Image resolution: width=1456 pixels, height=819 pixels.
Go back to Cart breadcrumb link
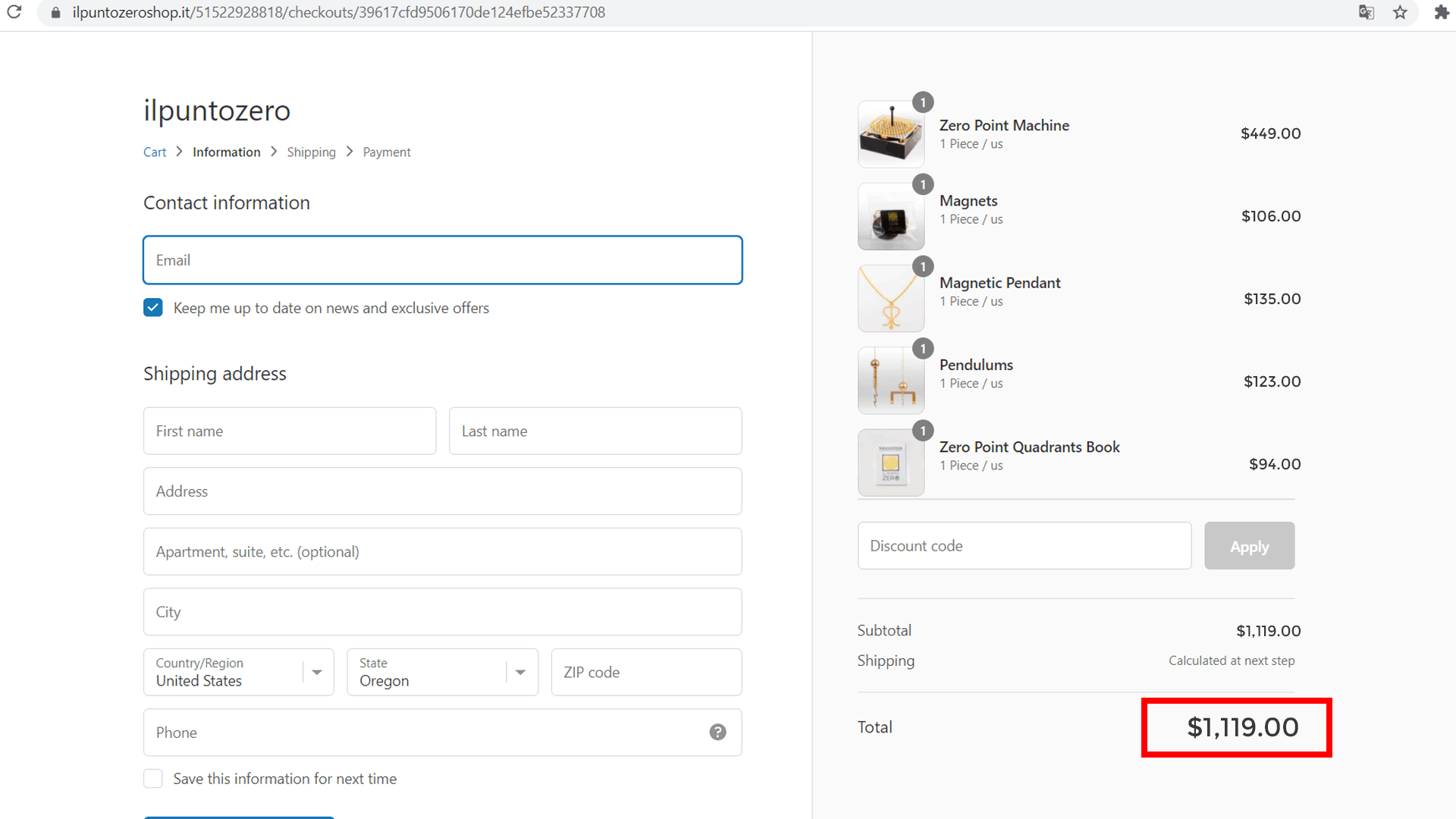(155, 152)
